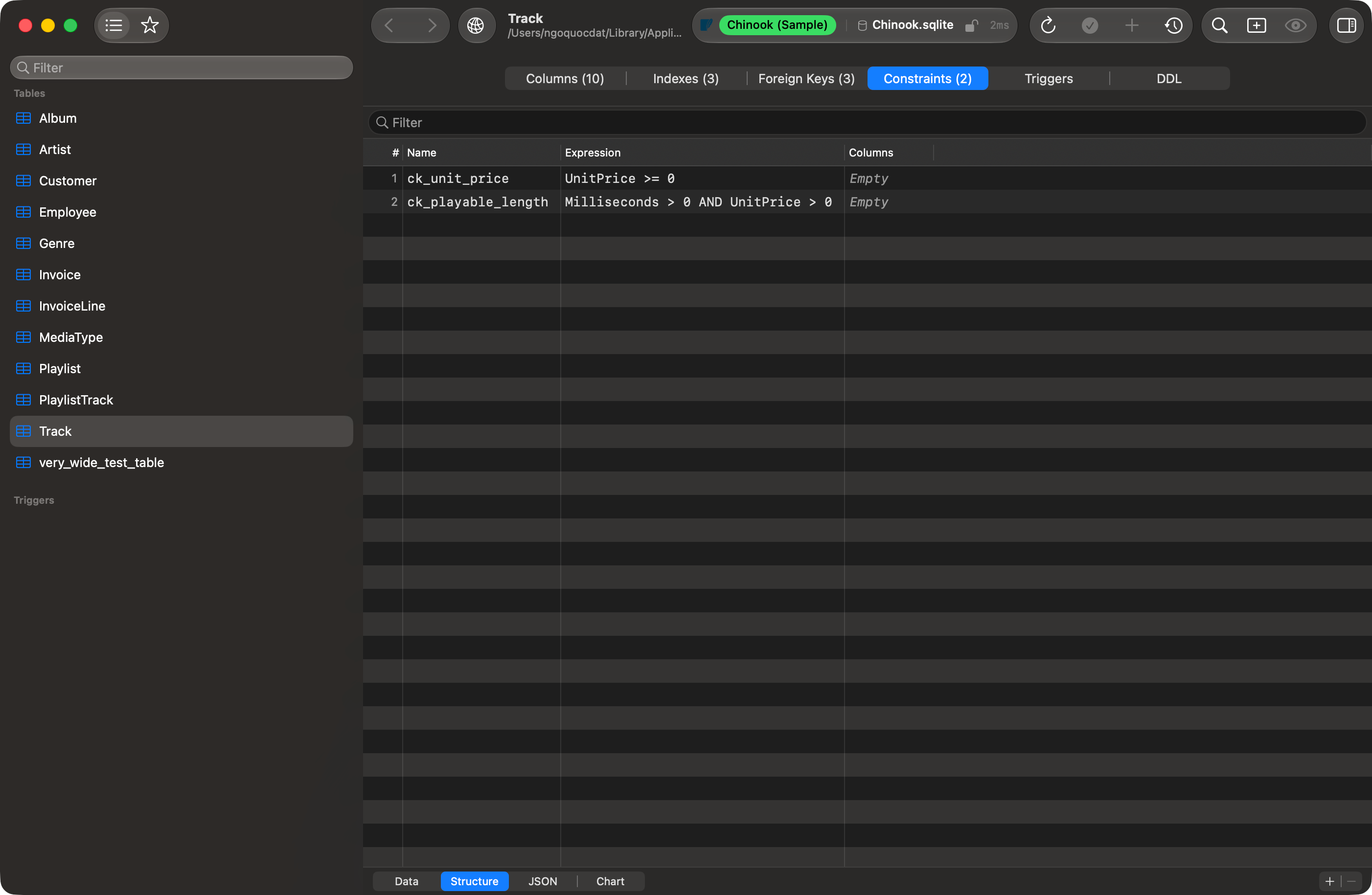1372x895 pixels.
Task: Click the globe connection icon
Action: coord(476,25)
